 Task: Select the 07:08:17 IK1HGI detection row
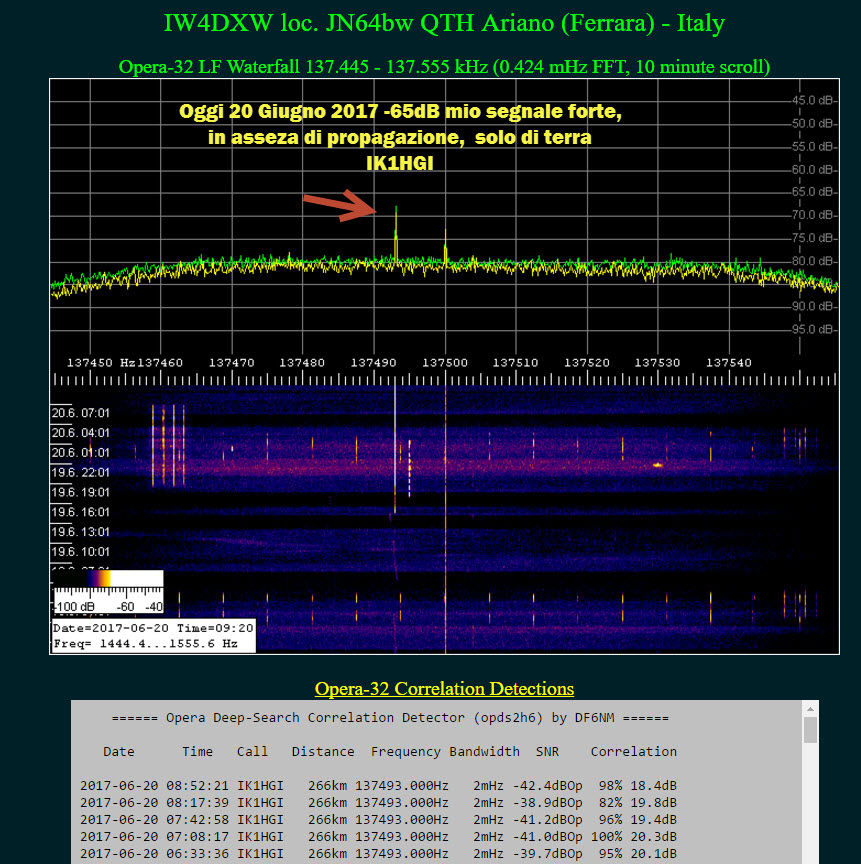coord(378,837)
